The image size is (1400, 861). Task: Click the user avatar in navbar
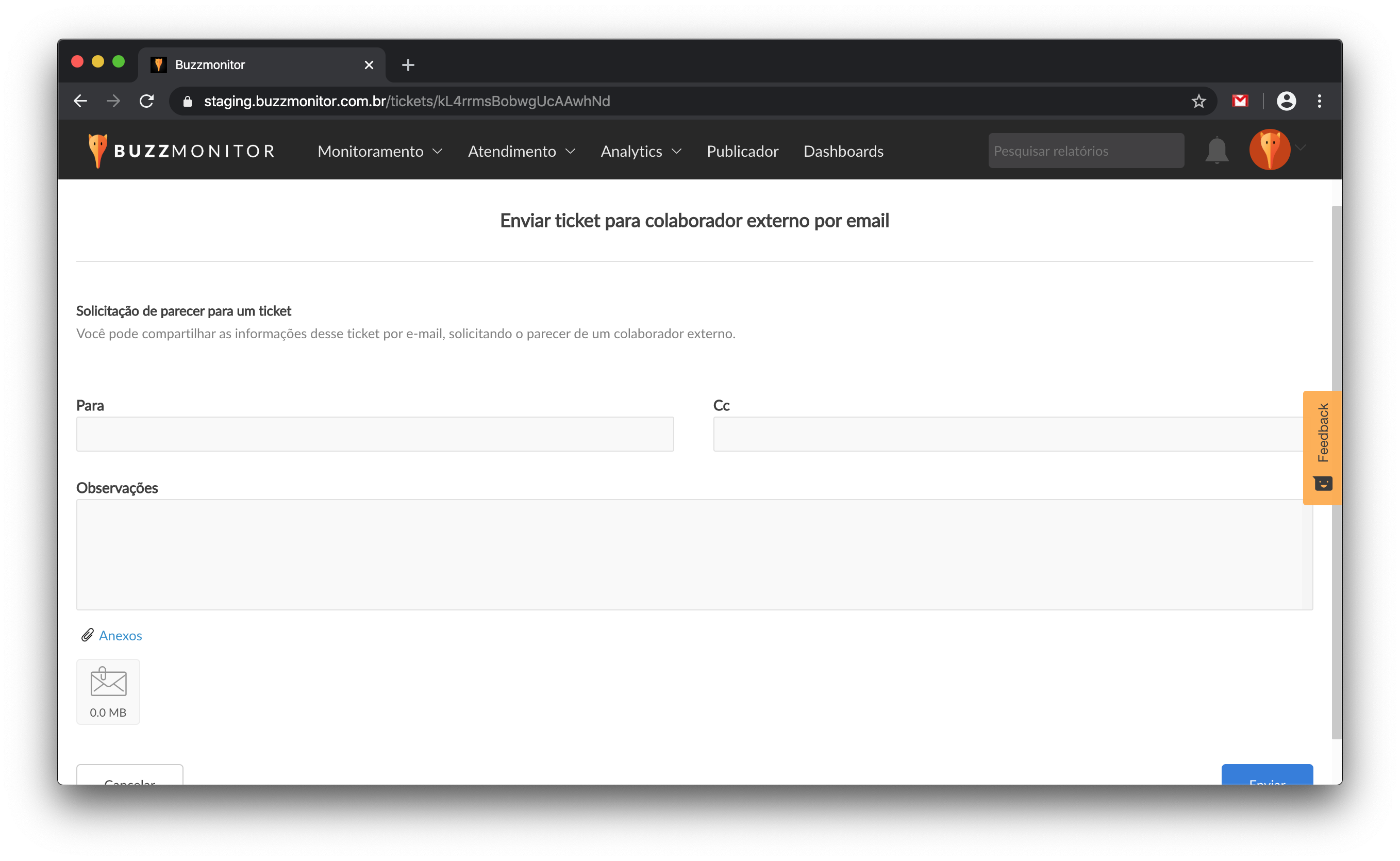coord(1269,150)
